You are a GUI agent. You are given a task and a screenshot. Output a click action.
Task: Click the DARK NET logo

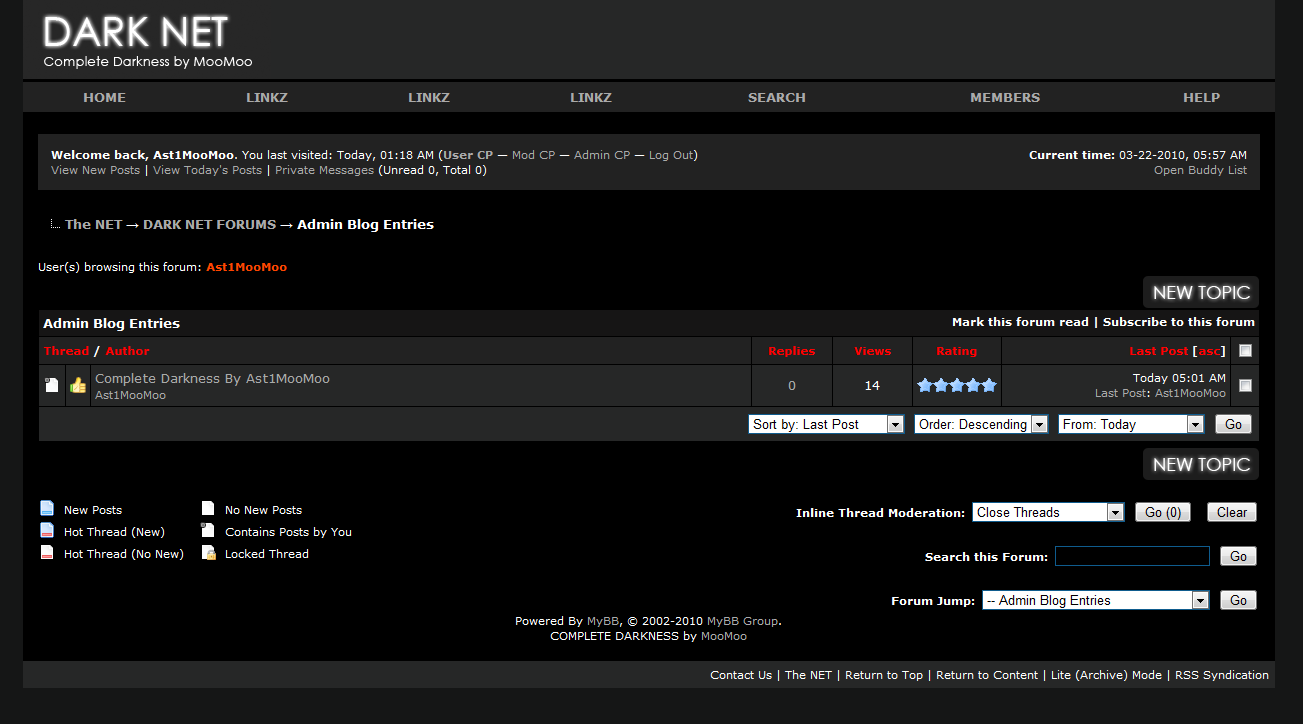pos(136,33)
